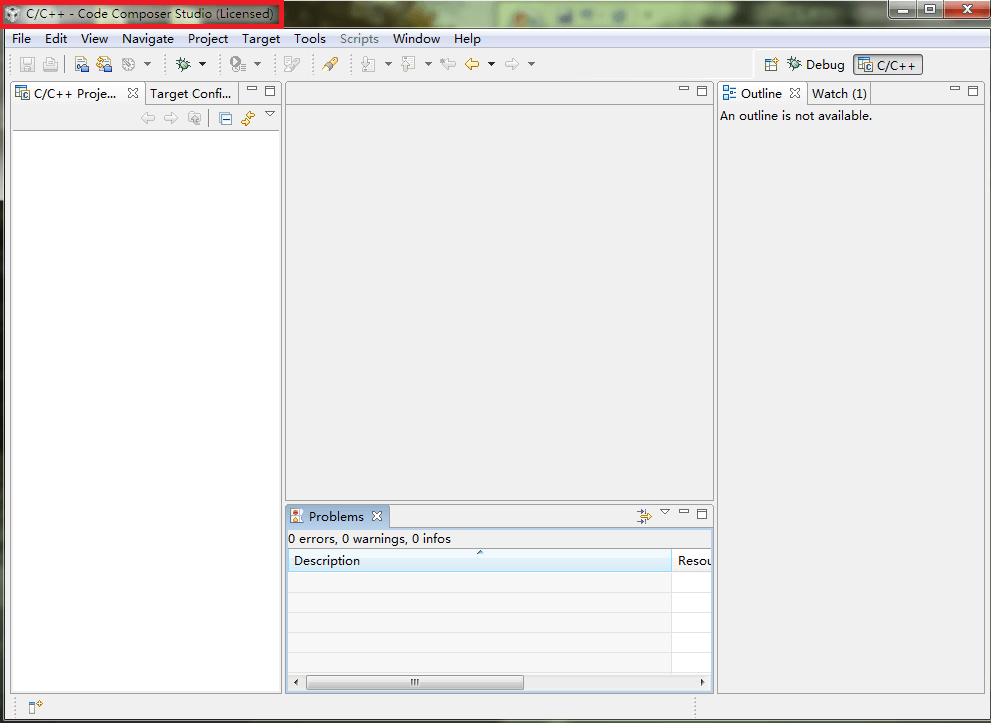The height and width of the screenshot is (723, 991).
Task: Click the Collapse All icon in the project view
Action: point(226,119)
